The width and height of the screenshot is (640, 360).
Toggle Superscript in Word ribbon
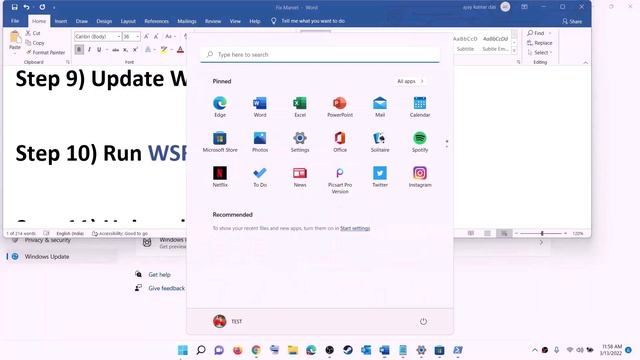(x=135, y=49)
